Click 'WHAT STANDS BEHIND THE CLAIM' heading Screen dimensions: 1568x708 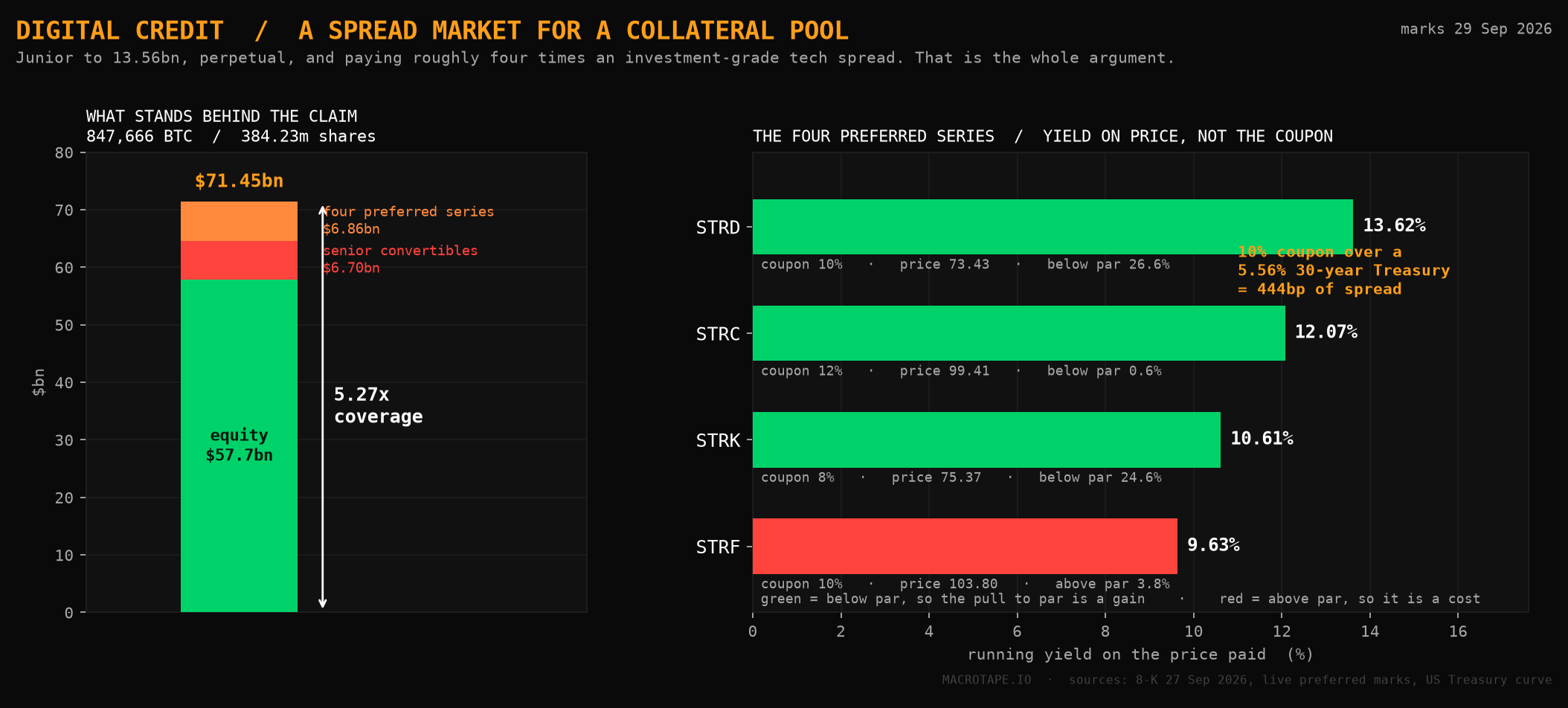222,116
